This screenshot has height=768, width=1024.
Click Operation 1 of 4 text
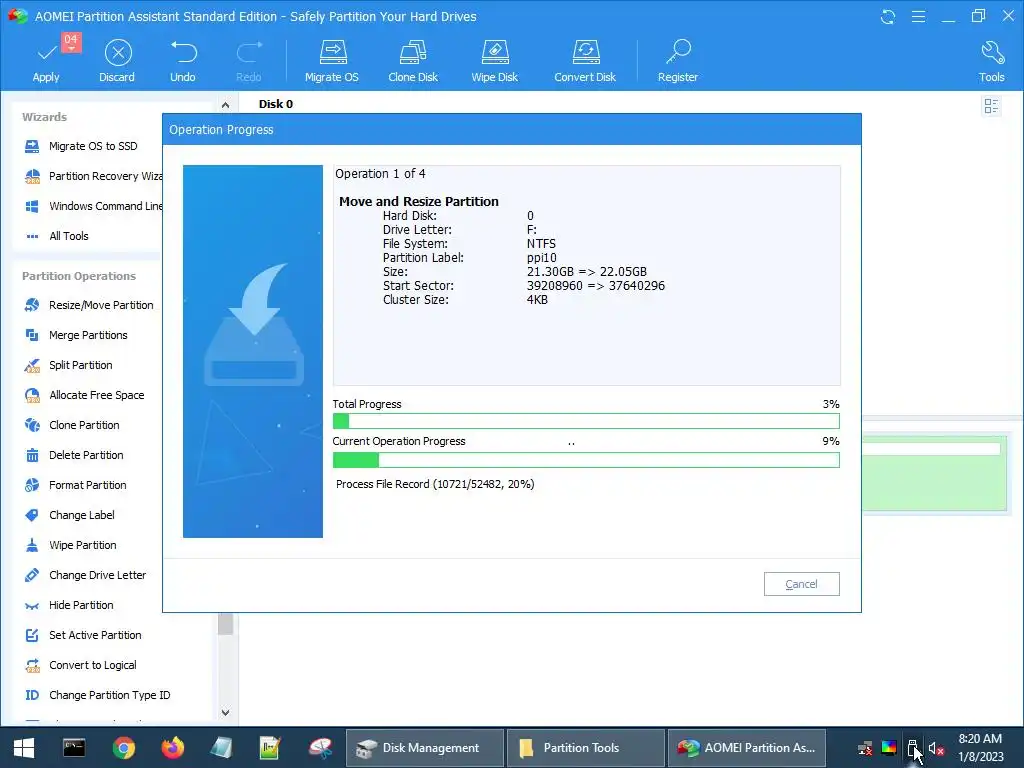pyautogui.click(x=380, y=174)
